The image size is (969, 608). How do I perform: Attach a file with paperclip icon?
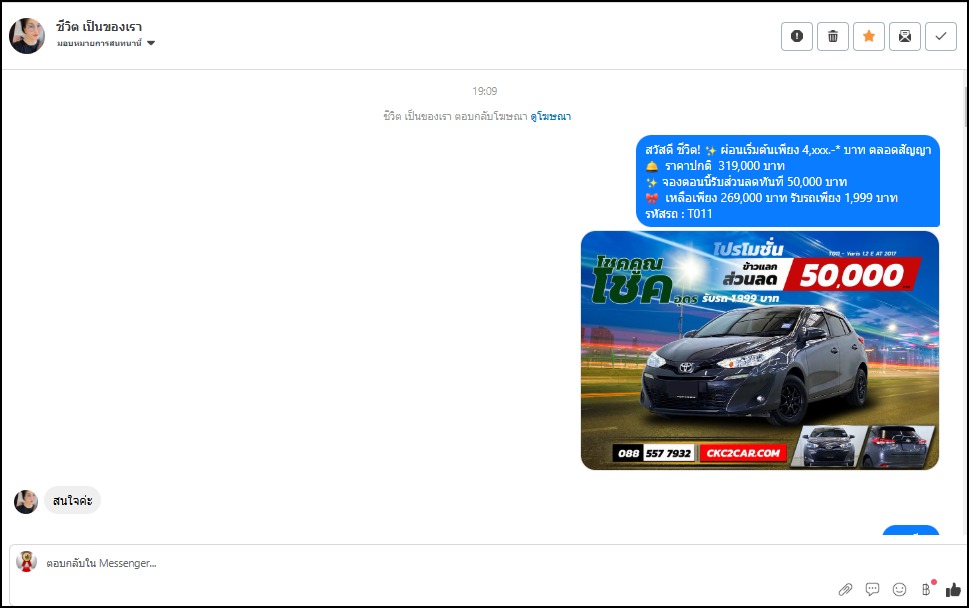click(x=845, y=589)
